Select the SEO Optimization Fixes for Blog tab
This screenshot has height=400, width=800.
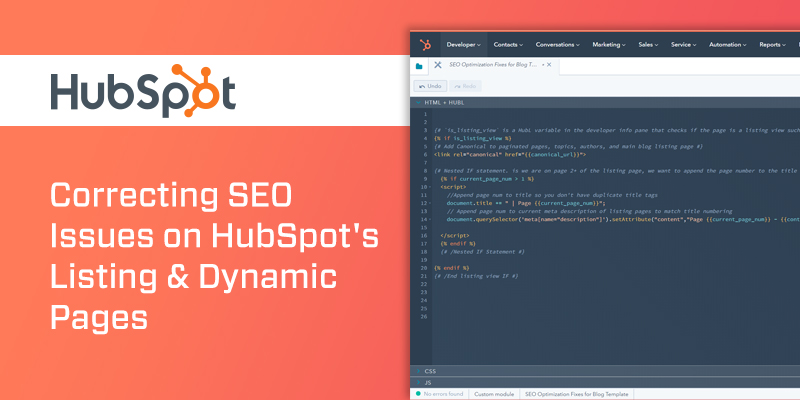pos(493,65)
